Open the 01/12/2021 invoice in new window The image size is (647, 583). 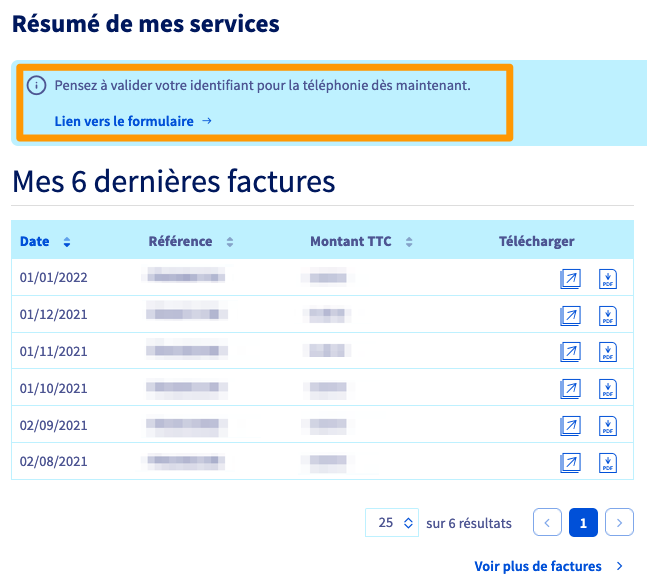[570, 315]
